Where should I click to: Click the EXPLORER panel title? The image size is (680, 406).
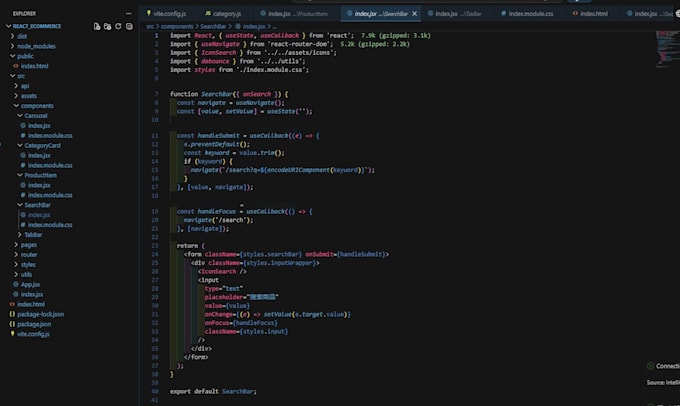tap(24, 13)
